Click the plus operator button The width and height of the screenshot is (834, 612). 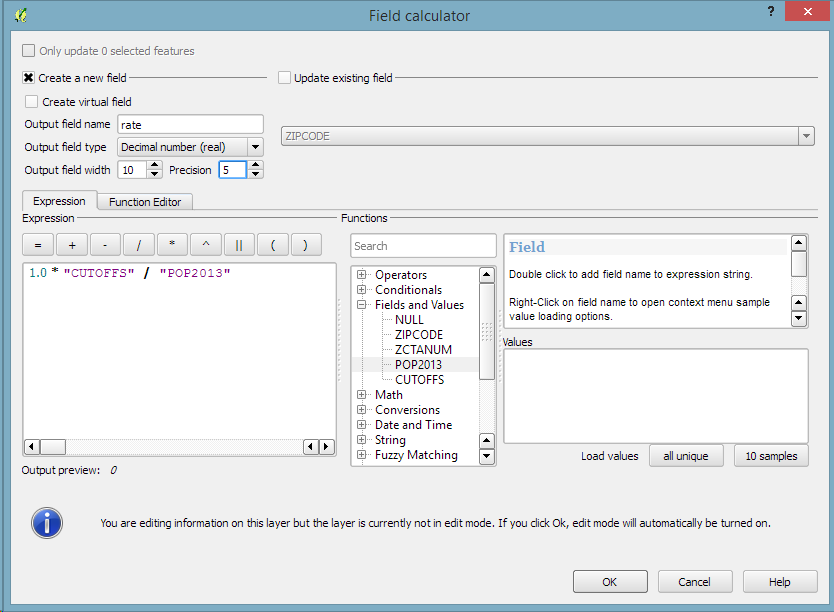click(x=72, y=245)
